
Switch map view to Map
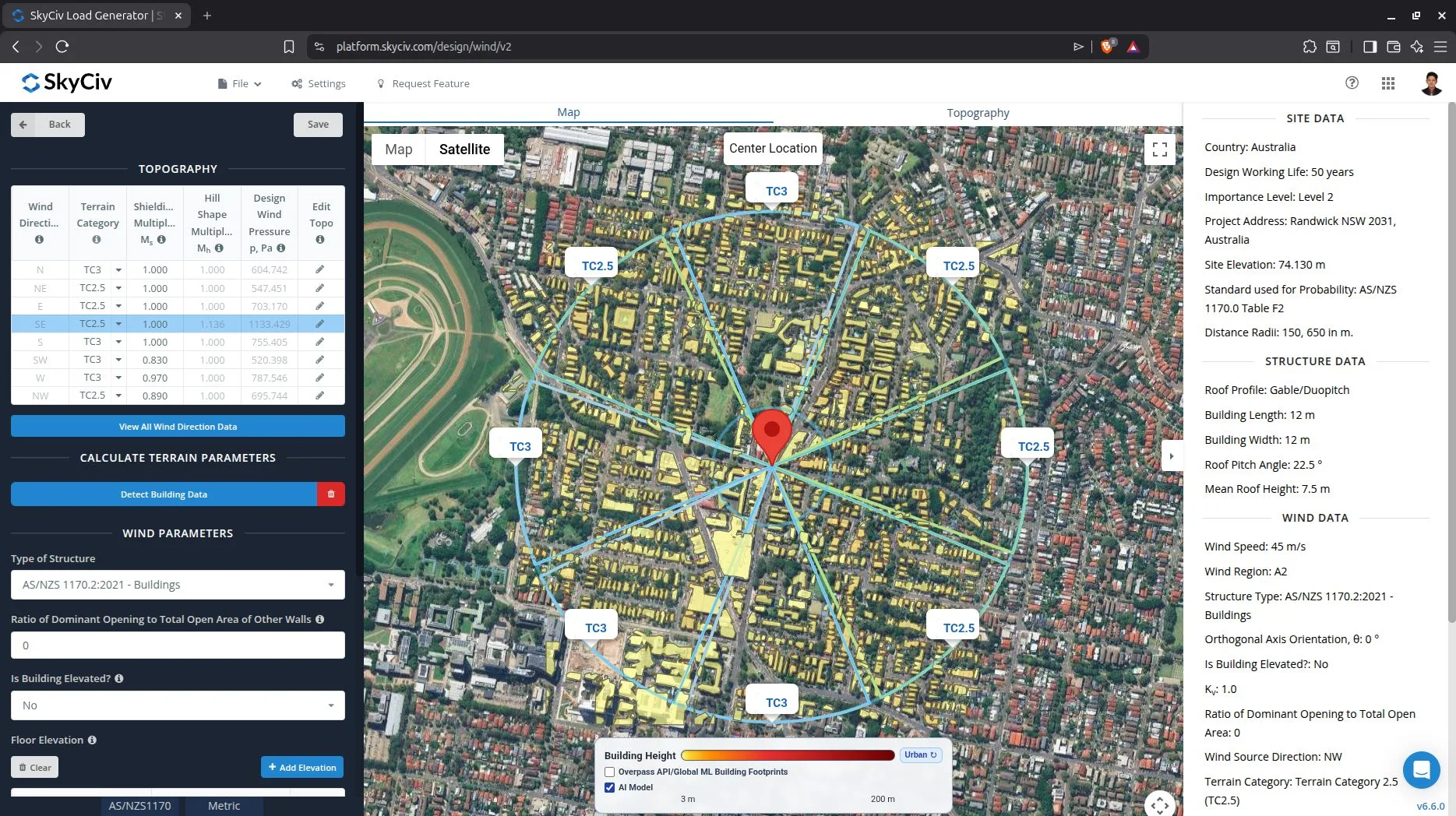[x=399, y=149]
